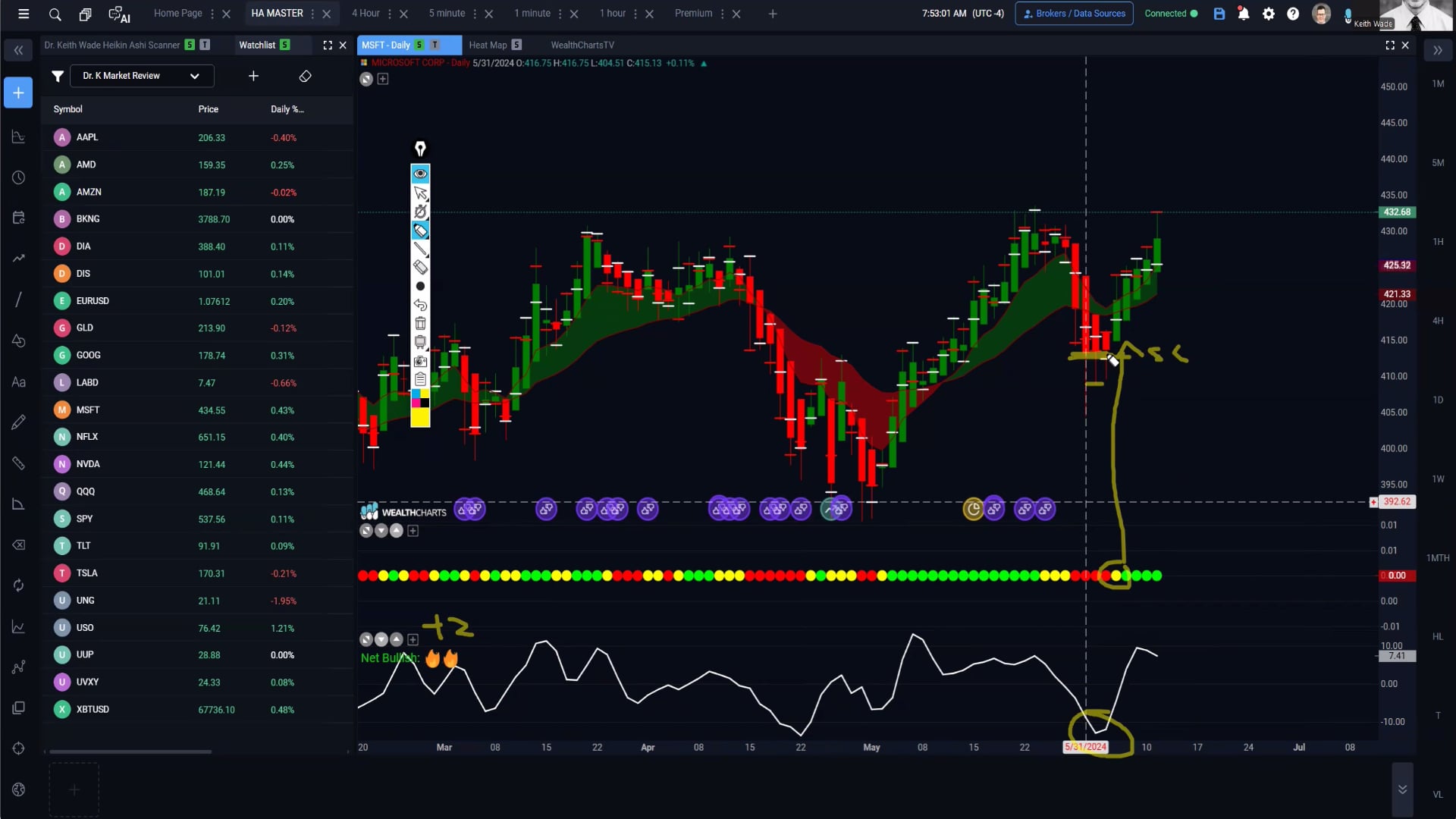Open the hamburger main menu
Screen dimensions: 1456x819
click(24, 14)
